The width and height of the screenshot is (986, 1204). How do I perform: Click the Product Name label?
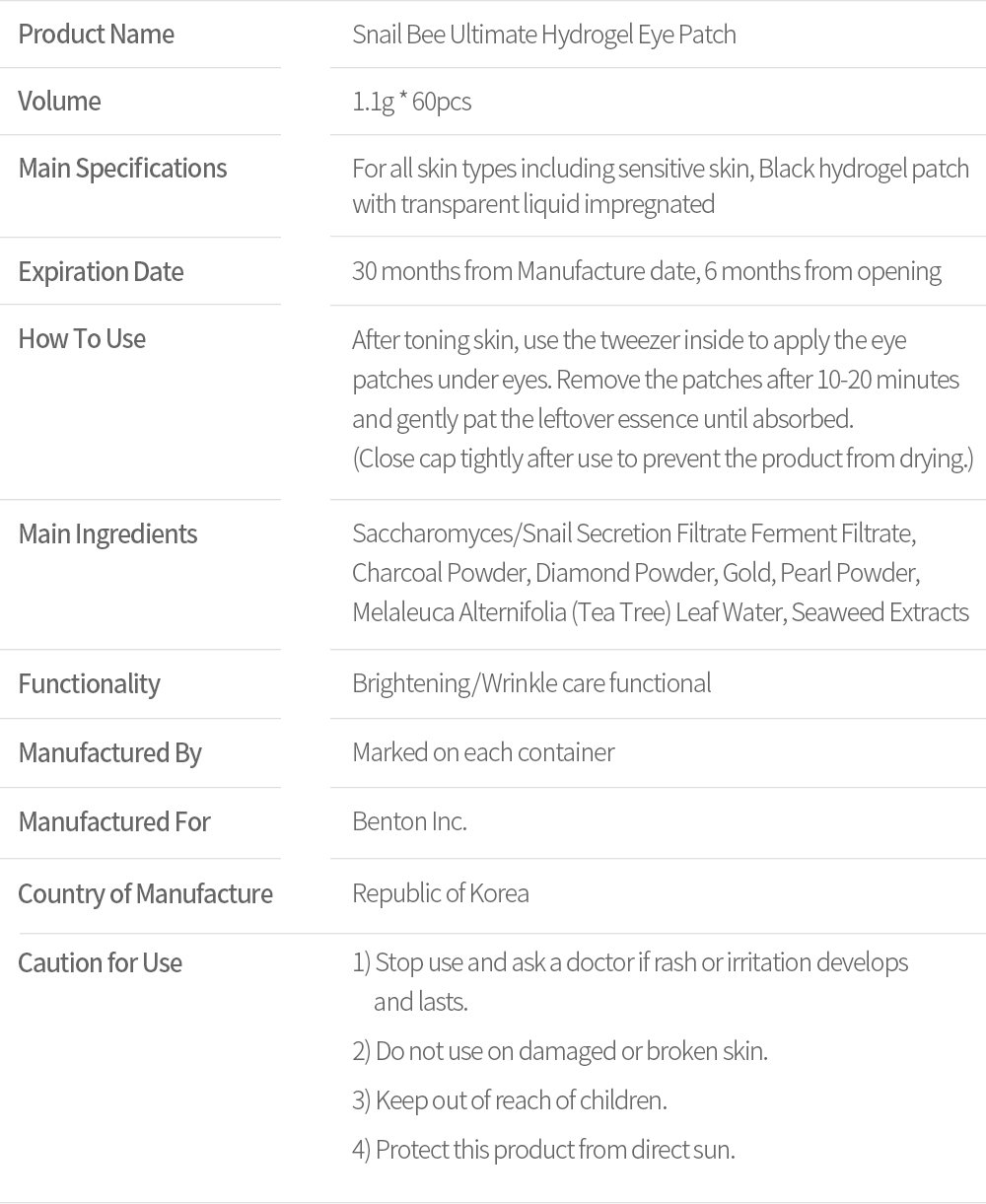[96, 35]
